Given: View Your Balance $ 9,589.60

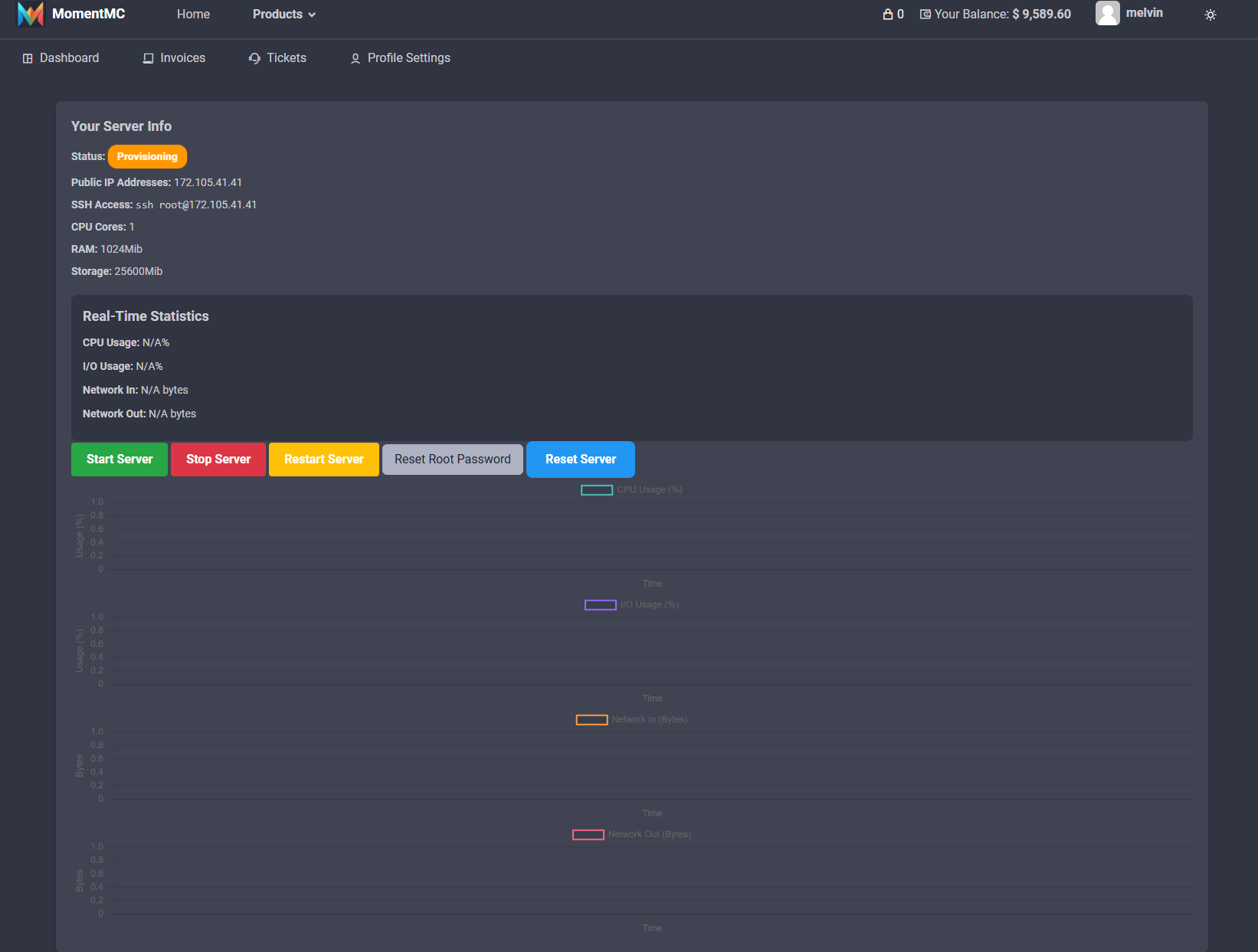Looking at the screenshot, I should [x=1002, y=14].
